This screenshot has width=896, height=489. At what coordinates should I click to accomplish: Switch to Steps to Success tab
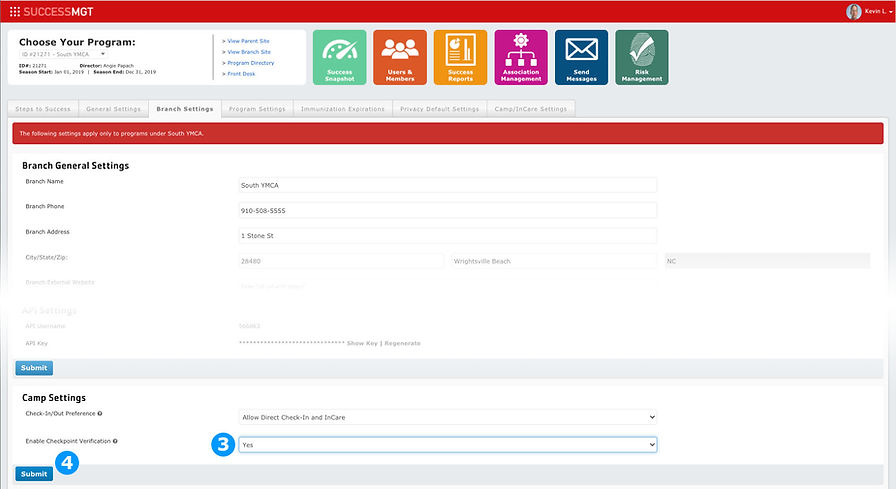click(x=43, y=109)
